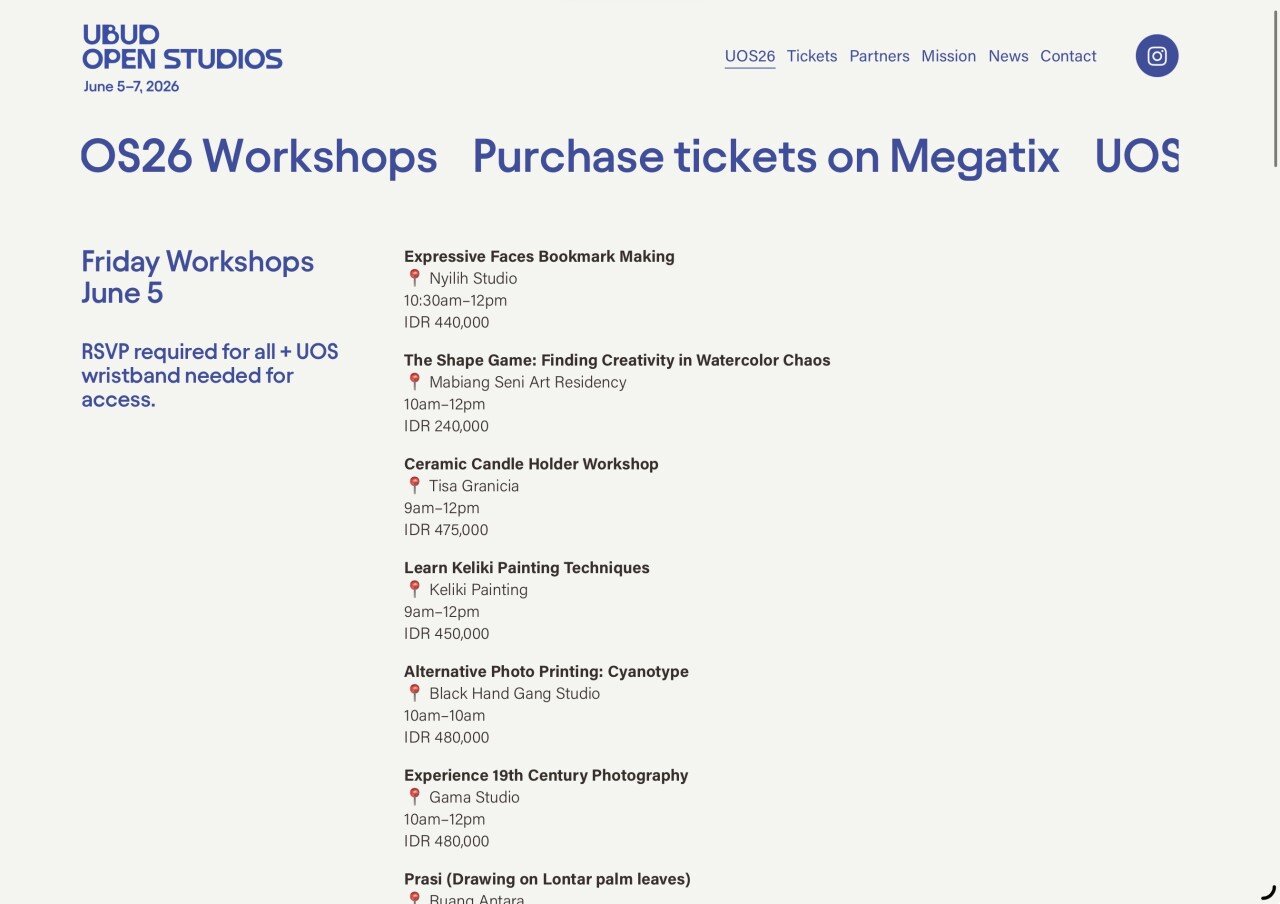Image resolution: width=1280 pixels, height=904 pixels.
Task: Navigate to the Mission page
Action: (x=949, y=56)
